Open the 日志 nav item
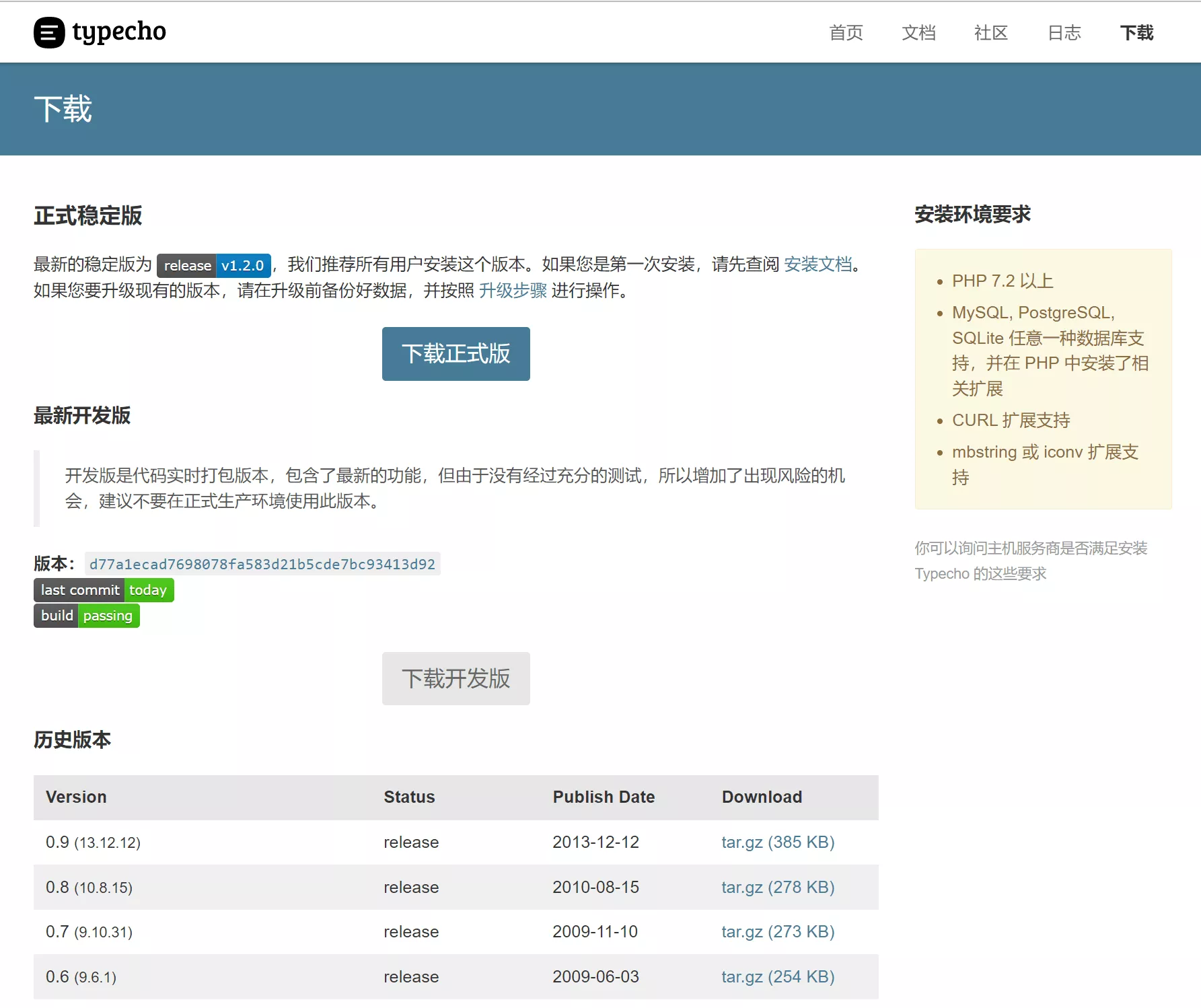The height and width of the screenshot is (1008, 1201). (1064, 33)
